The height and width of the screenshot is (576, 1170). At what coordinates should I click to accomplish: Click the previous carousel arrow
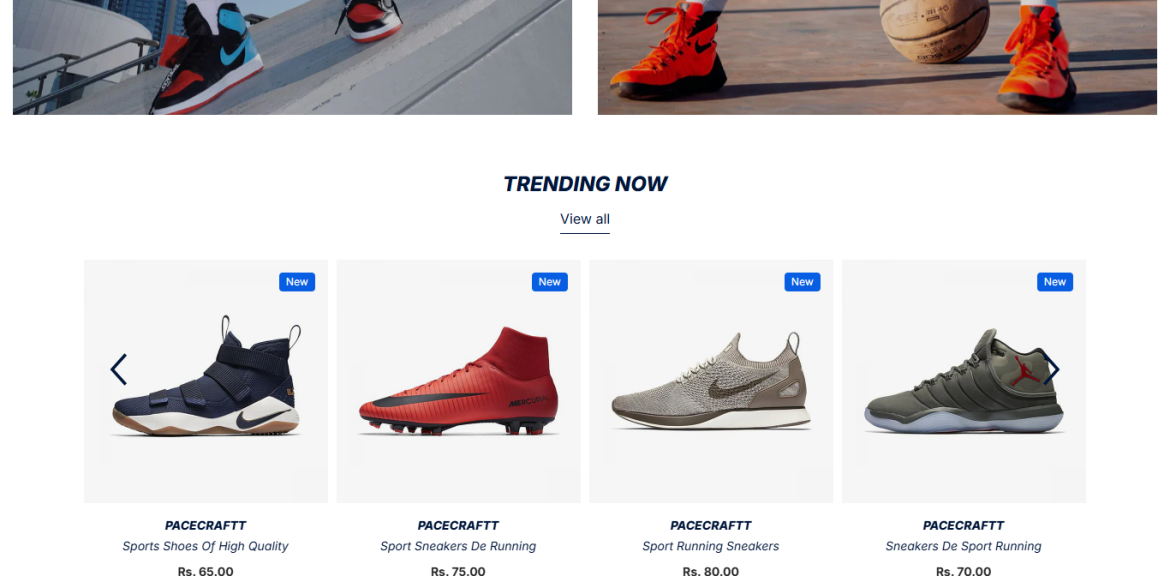tap(119, 369)
